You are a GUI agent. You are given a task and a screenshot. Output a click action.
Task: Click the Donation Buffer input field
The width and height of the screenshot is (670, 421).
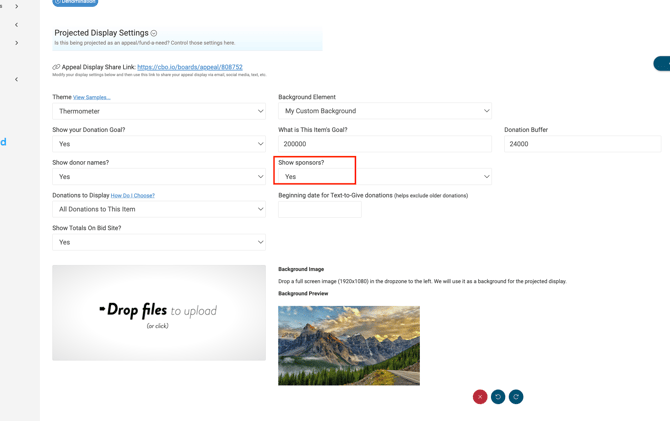click(582, 144)
